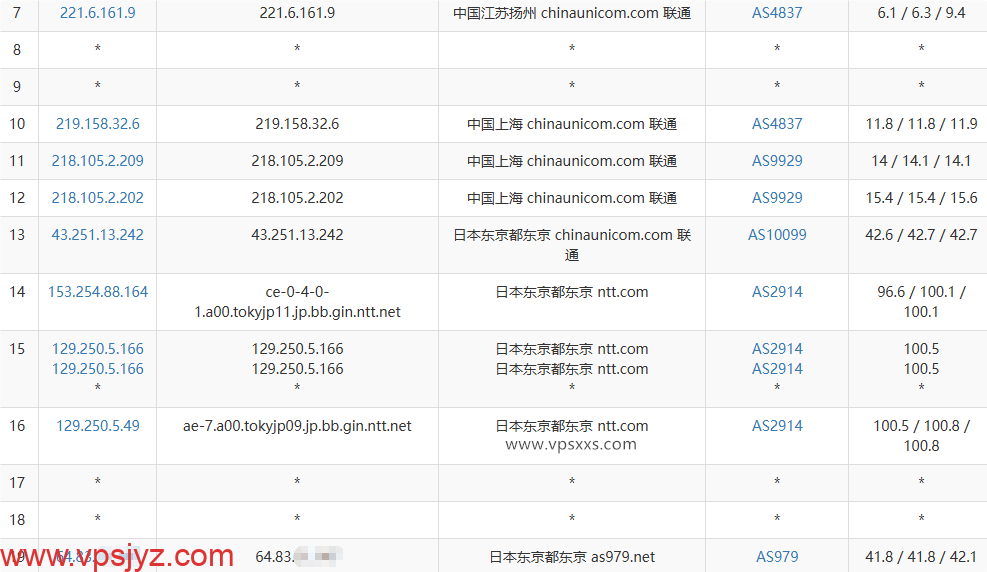Click hop 13 location 日本东京都东京 chinaunicom.com
Viewport: 987px width, 572px height.
[572, 245]
